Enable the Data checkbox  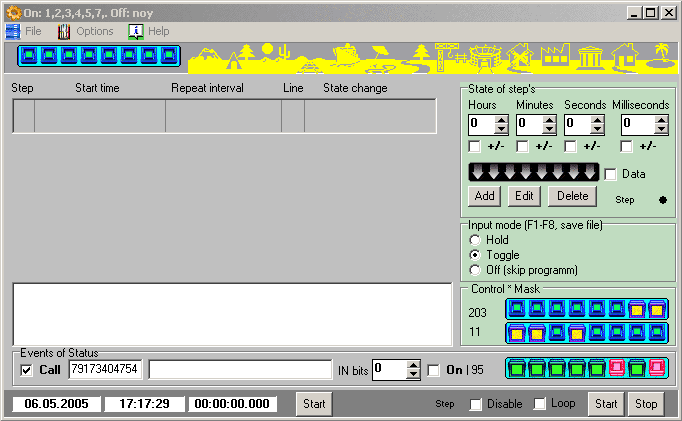click(610, 174)
